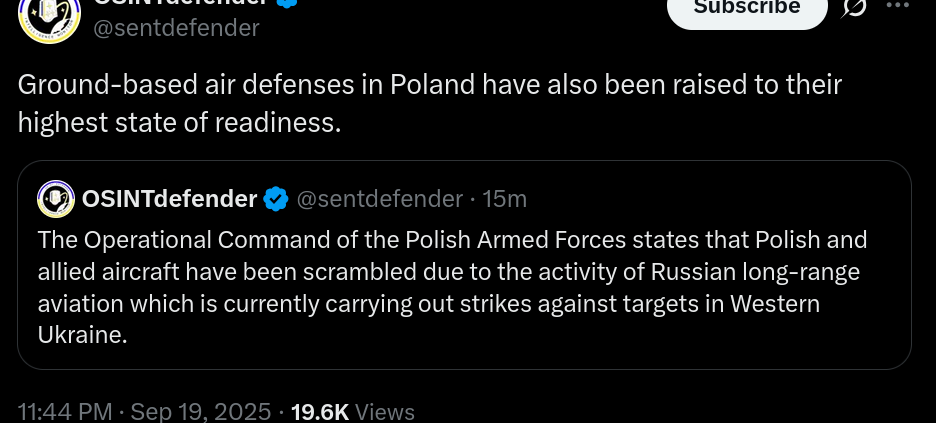Click the Grok explain-post icon
The height and width of the screenshot is (423, 936).
[854, 7]
